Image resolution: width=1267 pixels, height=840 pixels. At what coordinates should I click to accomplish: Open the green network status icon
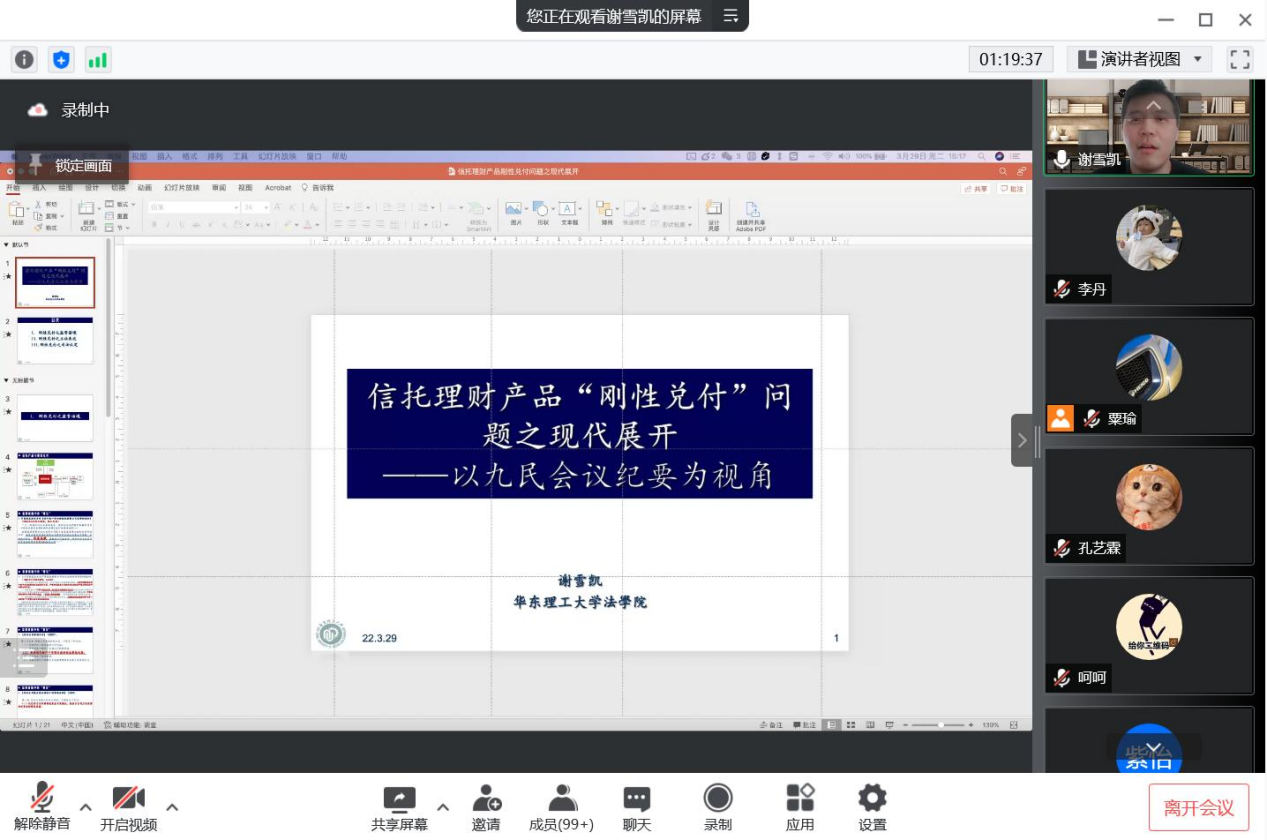(x=97, y=60)
